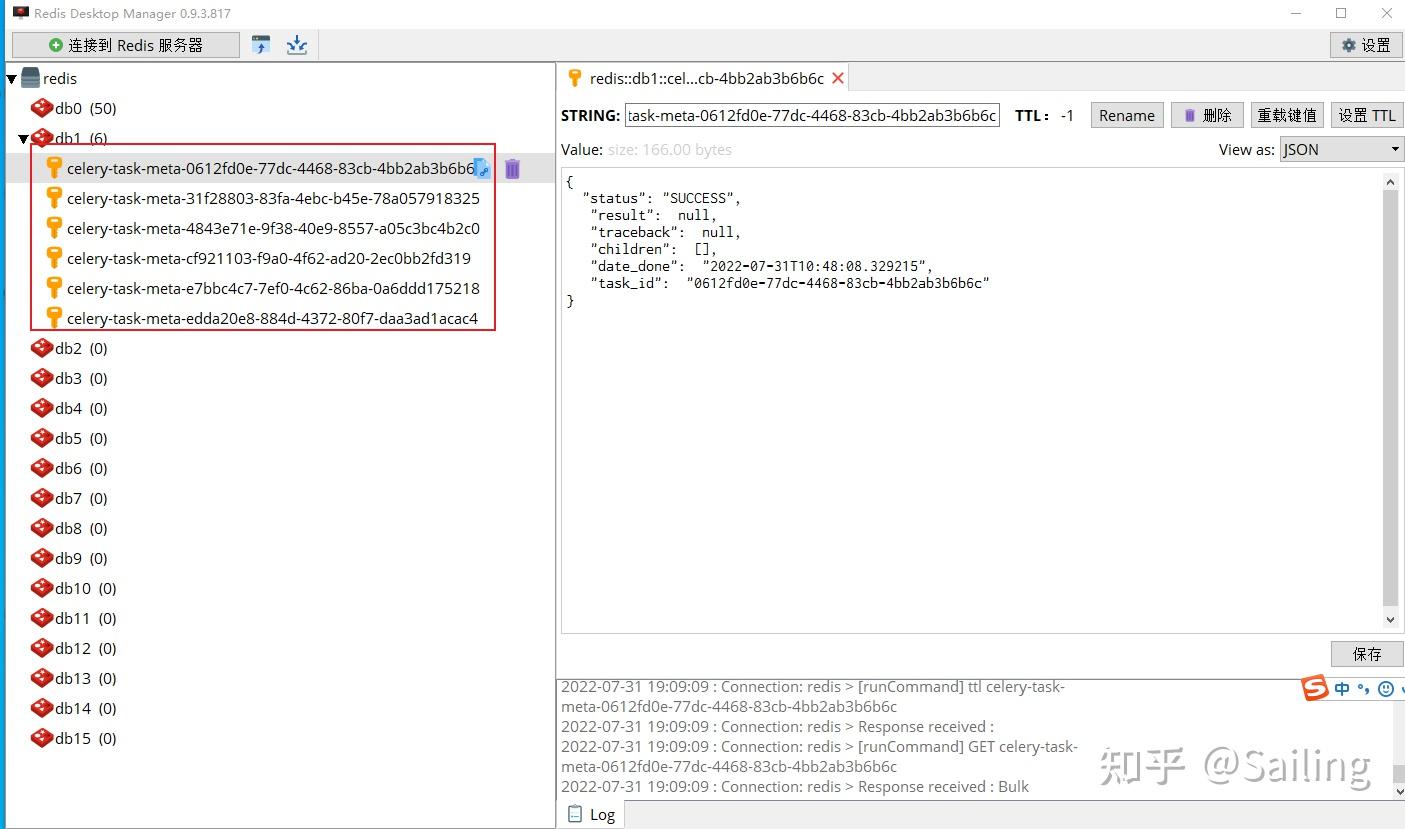Click the db6 database icon
This screenshot has width=1405, height=829.
[x=42, y=468]
